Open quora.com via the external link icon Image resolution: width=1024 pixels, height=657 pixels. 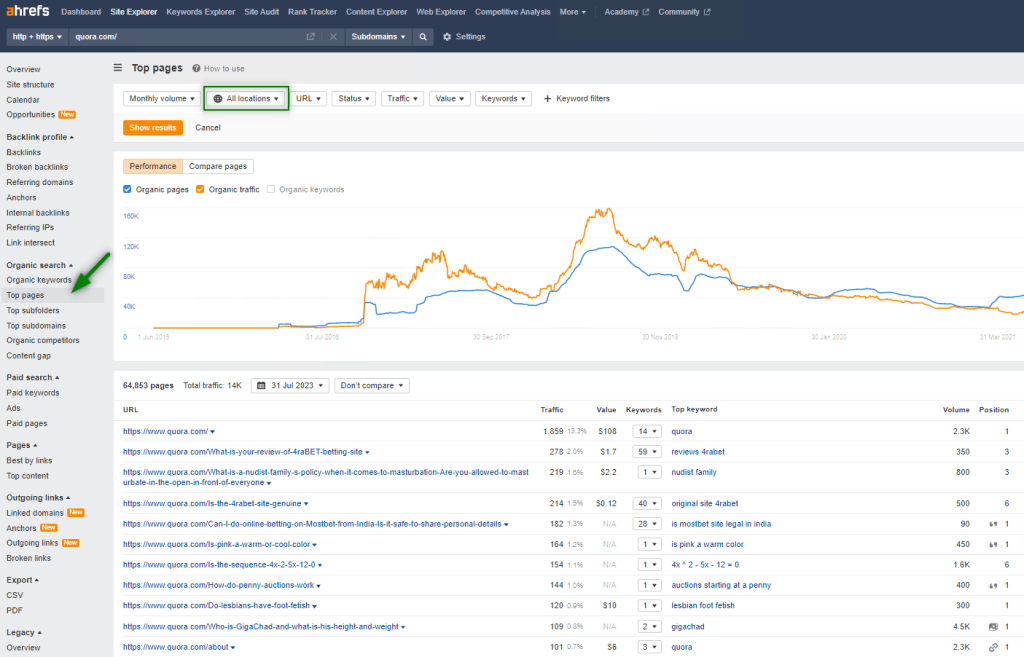pyautogui.click(x=311, y=37)
